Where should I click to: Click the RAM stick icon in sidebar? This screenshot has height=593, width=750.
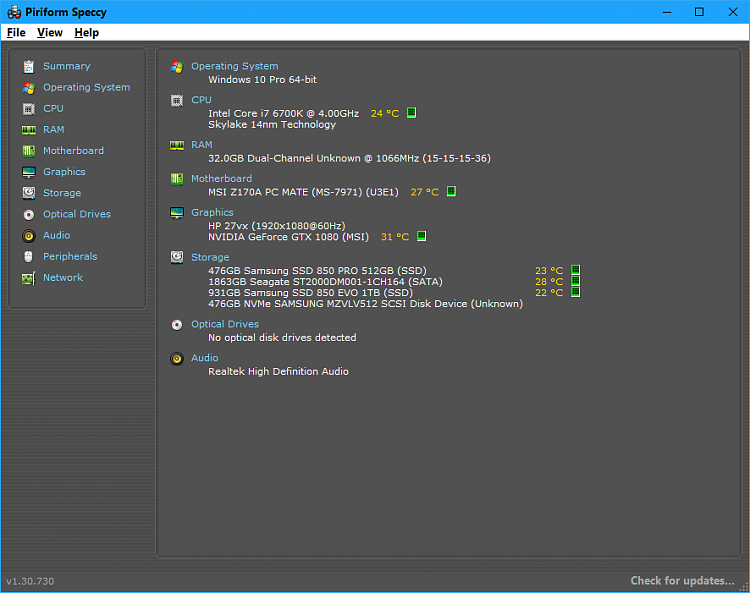pos(29,130)
